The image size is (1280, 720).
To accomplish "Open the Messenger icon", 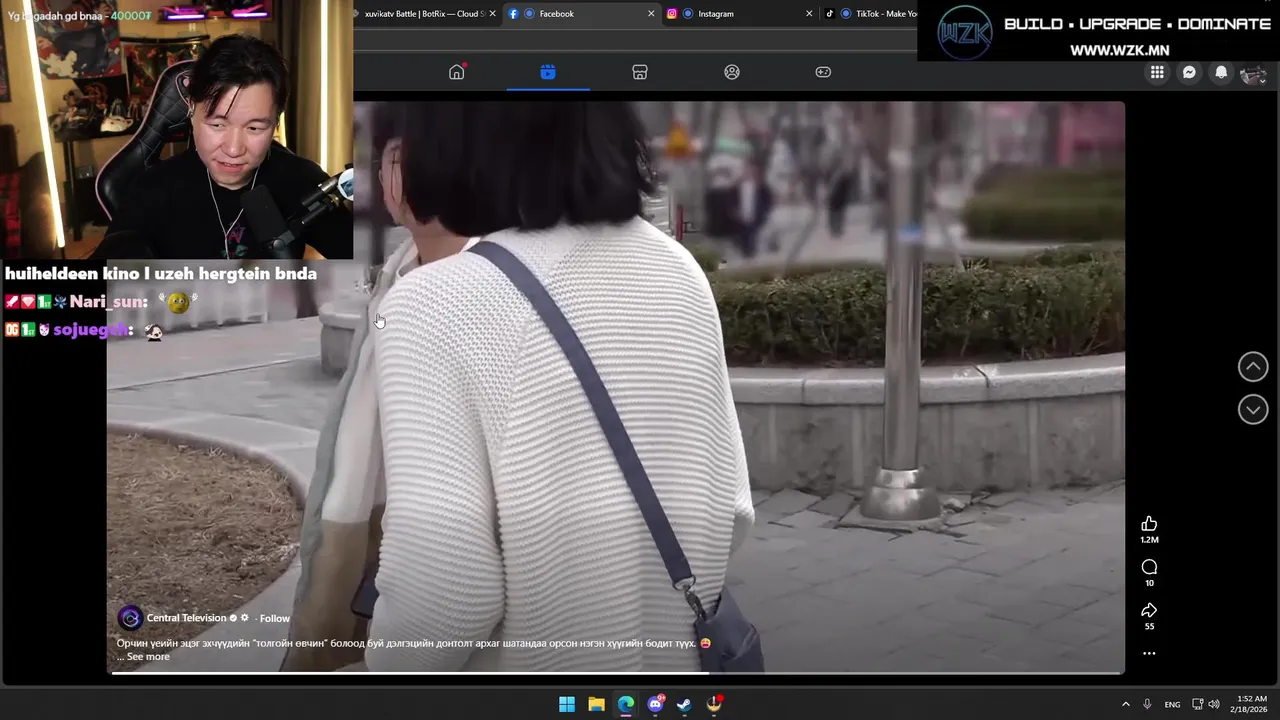I will [1189, 72].
